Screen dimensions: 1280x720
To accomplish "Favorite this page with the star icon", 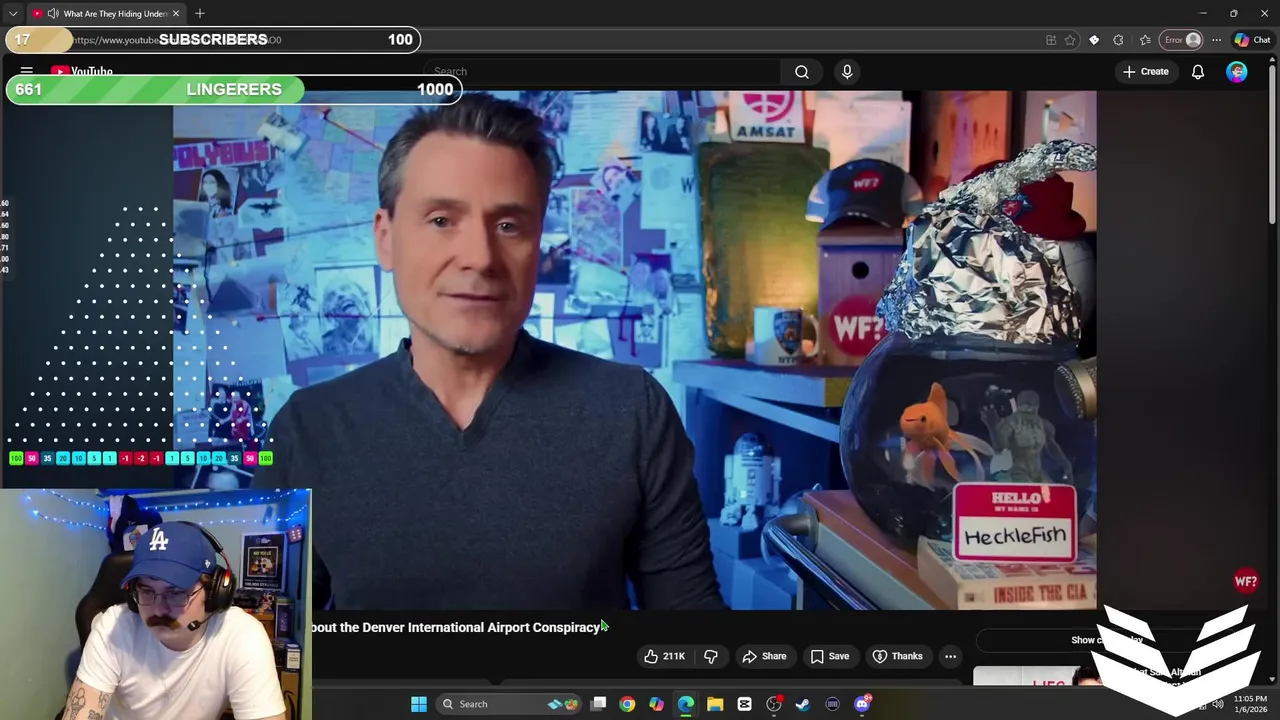I will click(x=1070, y=40).
